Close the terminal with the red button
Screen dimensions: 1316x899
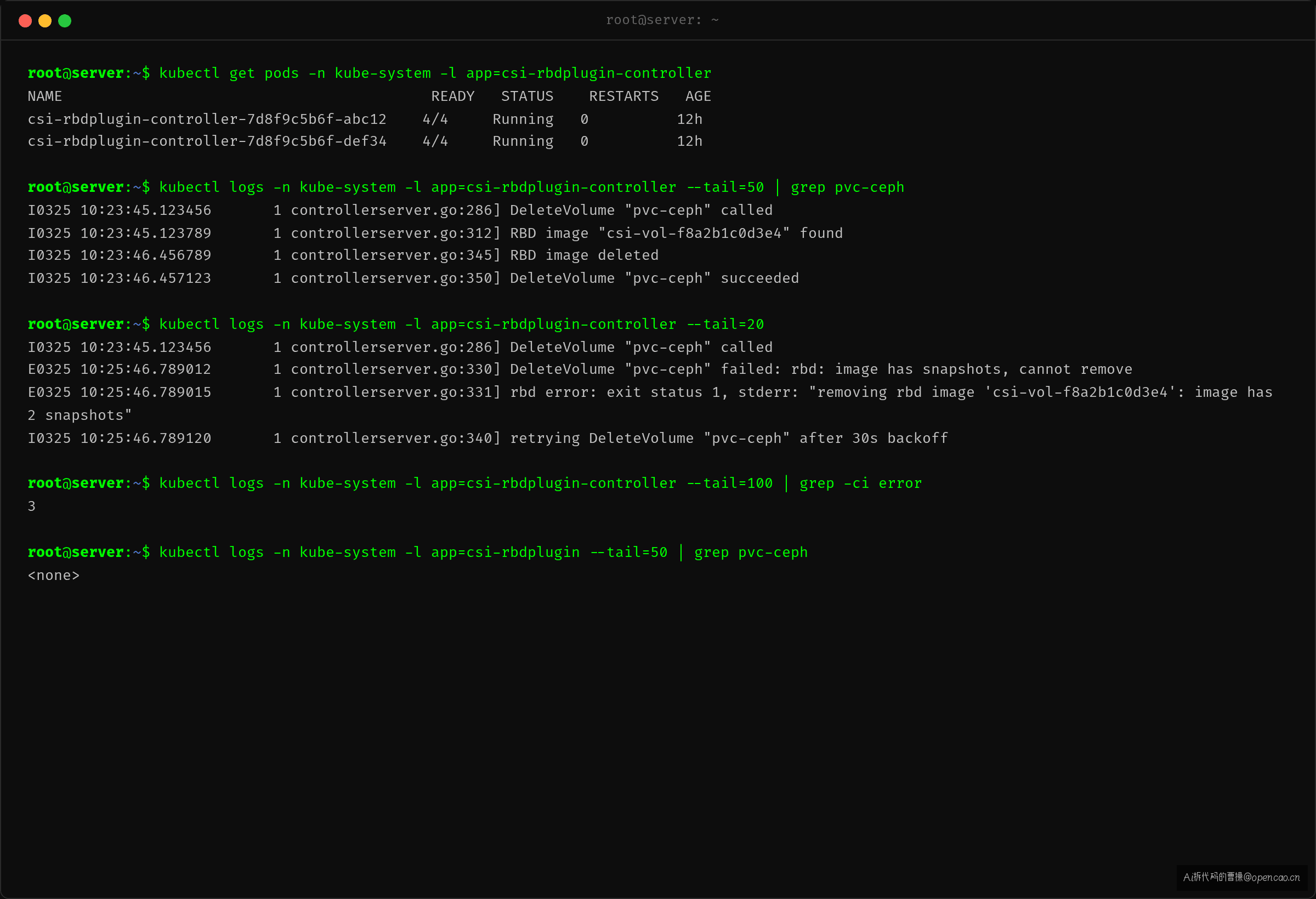pos(25,21)
